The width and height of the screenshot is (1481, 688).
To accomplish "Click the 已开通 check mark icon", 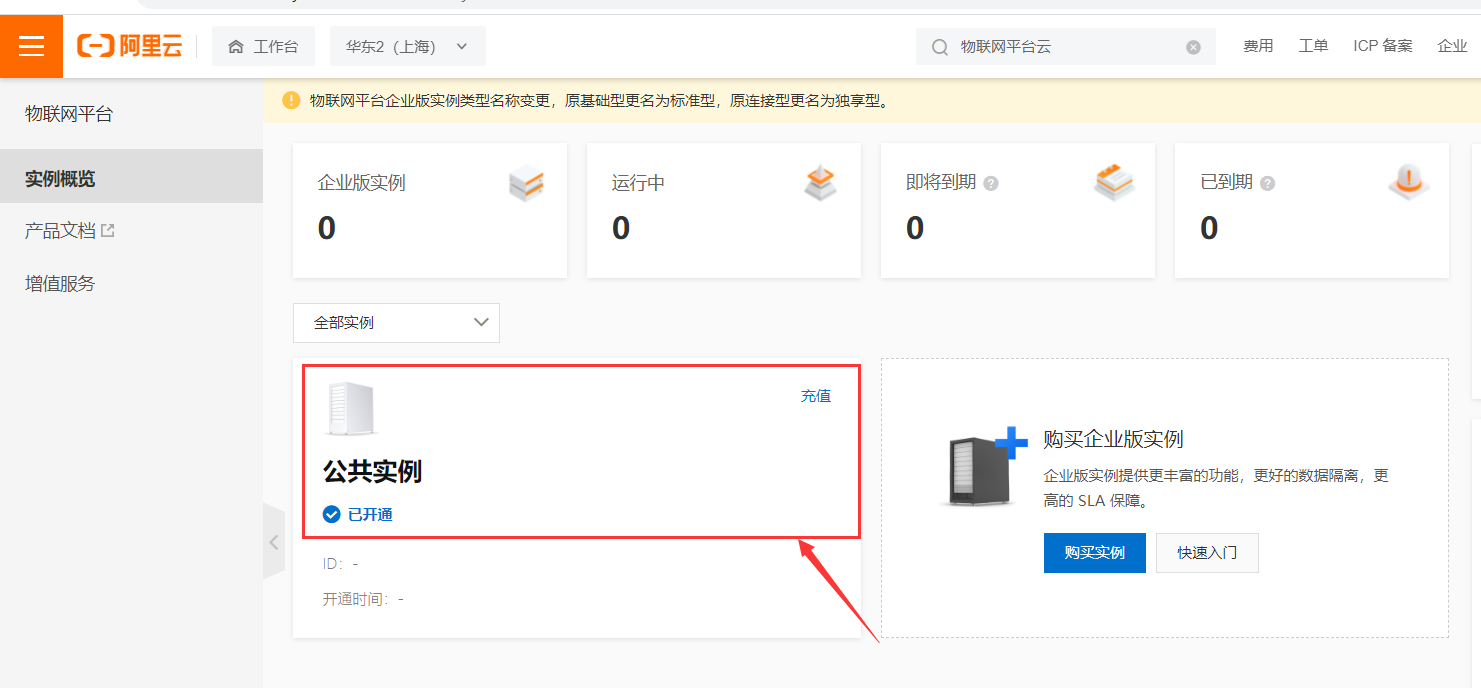I will pyautogui.click(x=332, y=514).
